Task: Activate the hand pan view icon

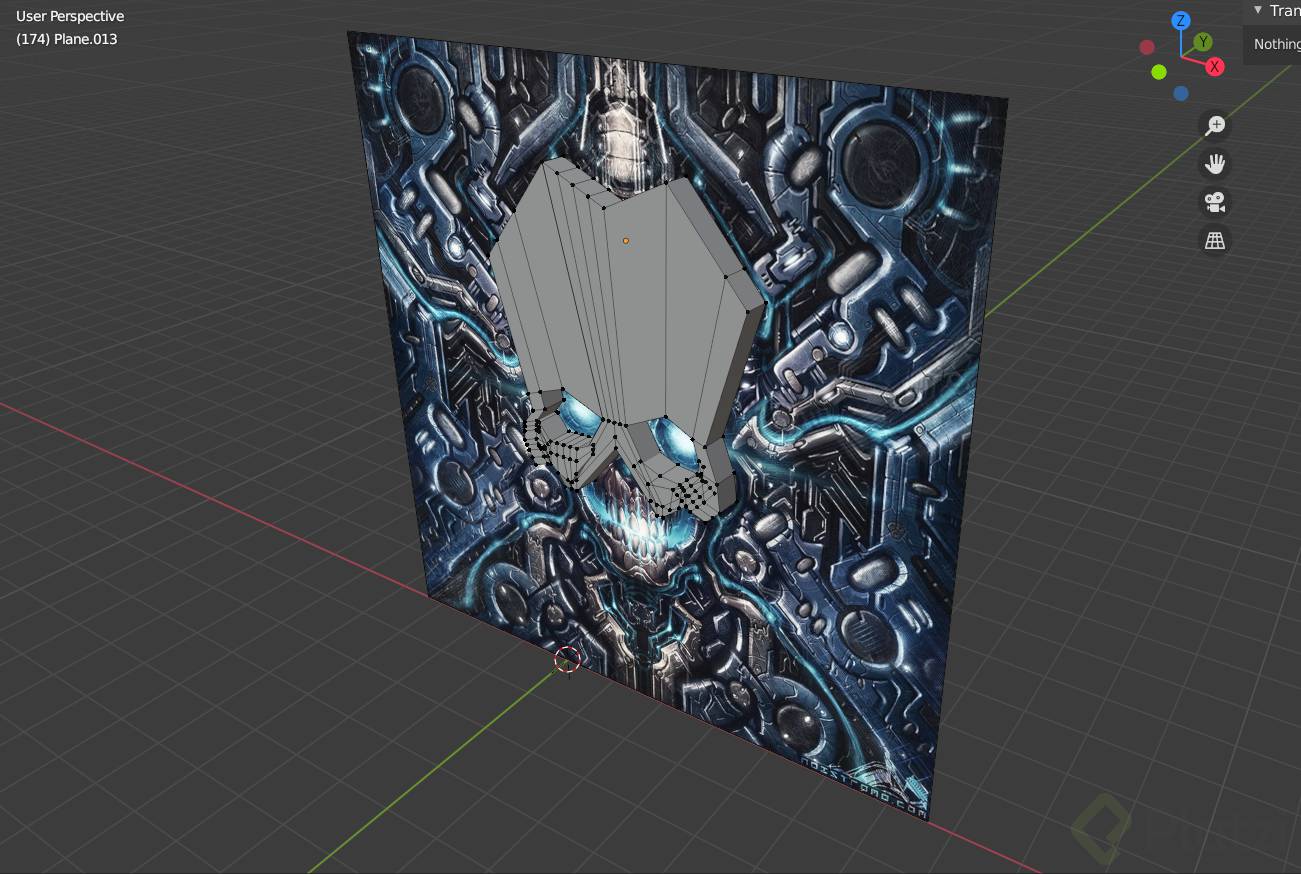Action: pos(1214,163)
